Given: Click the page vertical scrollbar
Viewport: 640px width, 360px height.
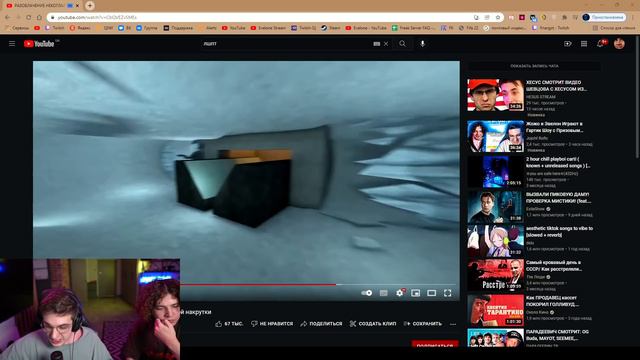Looking at the screenshot, I should point(638,98).
